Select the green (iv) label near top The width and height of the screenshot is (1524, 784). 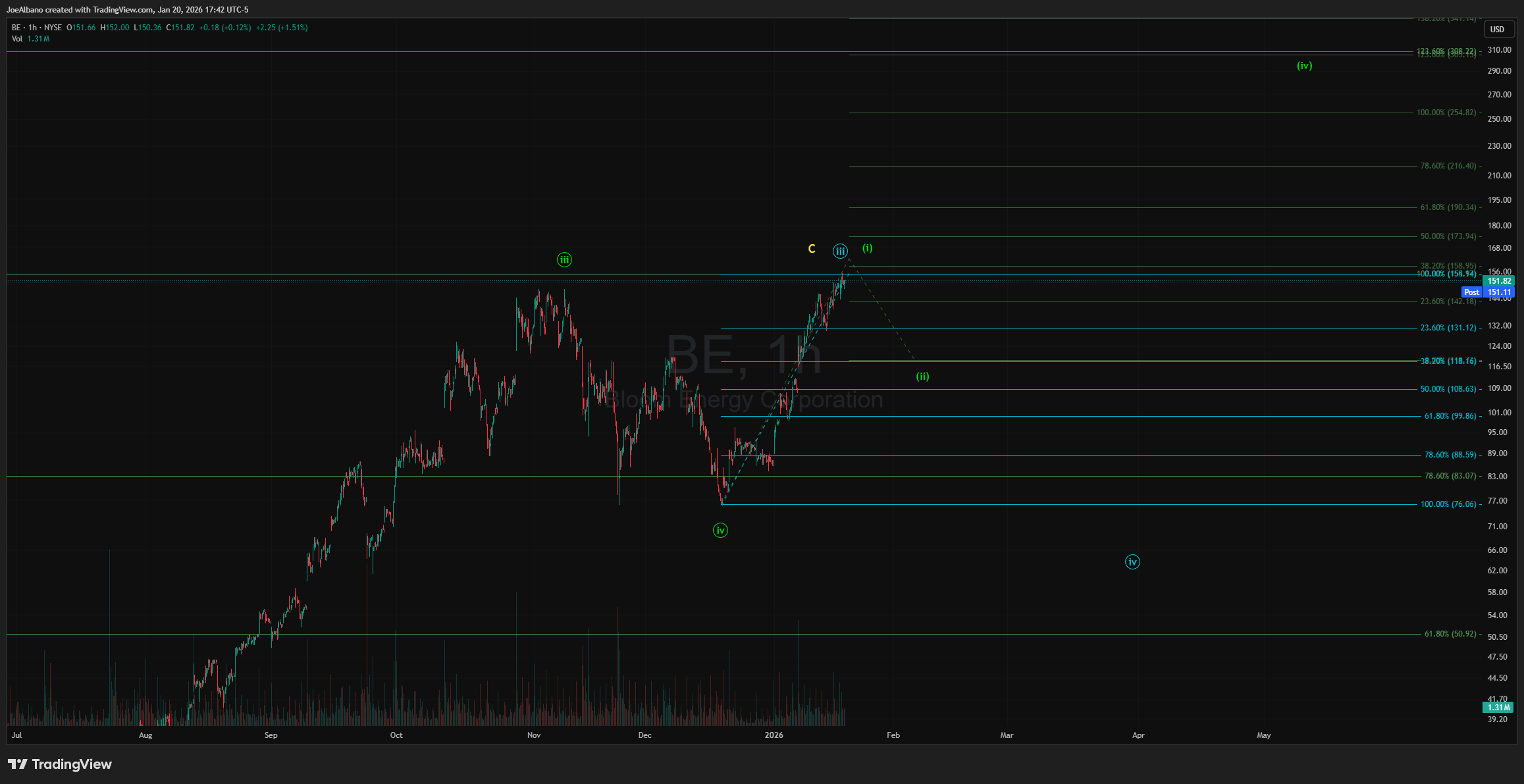(x=1304, y=66)
